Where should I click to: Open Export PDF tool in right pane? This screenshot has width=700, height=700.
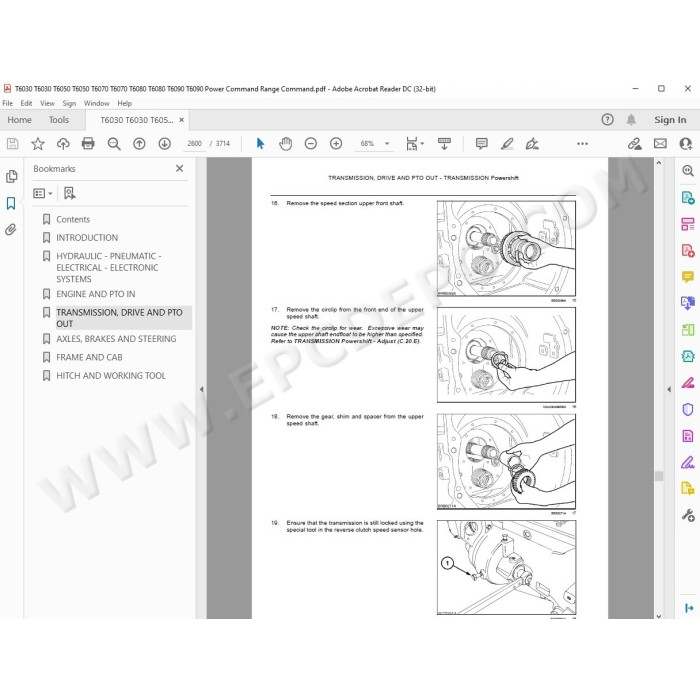(x=688, y=197)
